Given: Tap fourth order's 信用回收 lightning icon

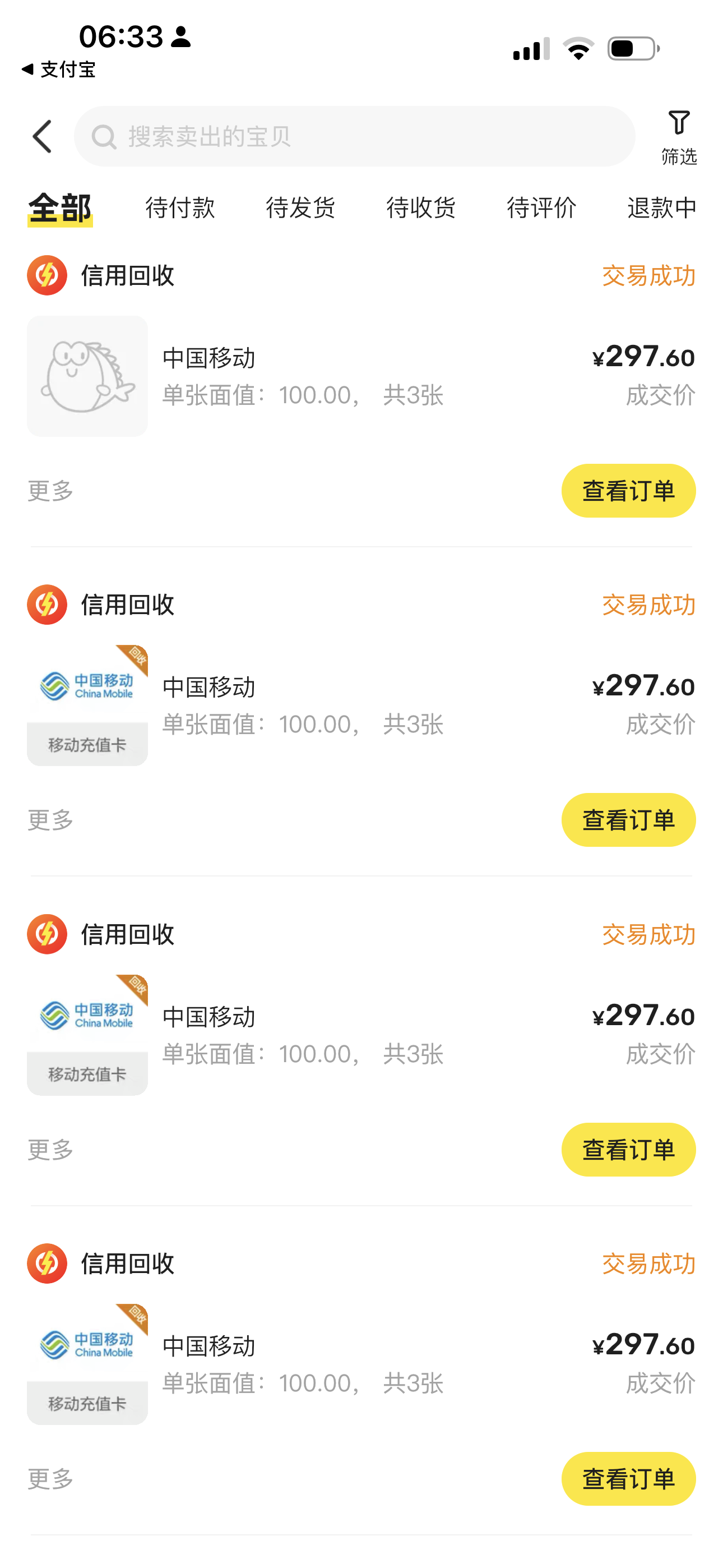Looking at the screenshot, I should [47, 1263].
